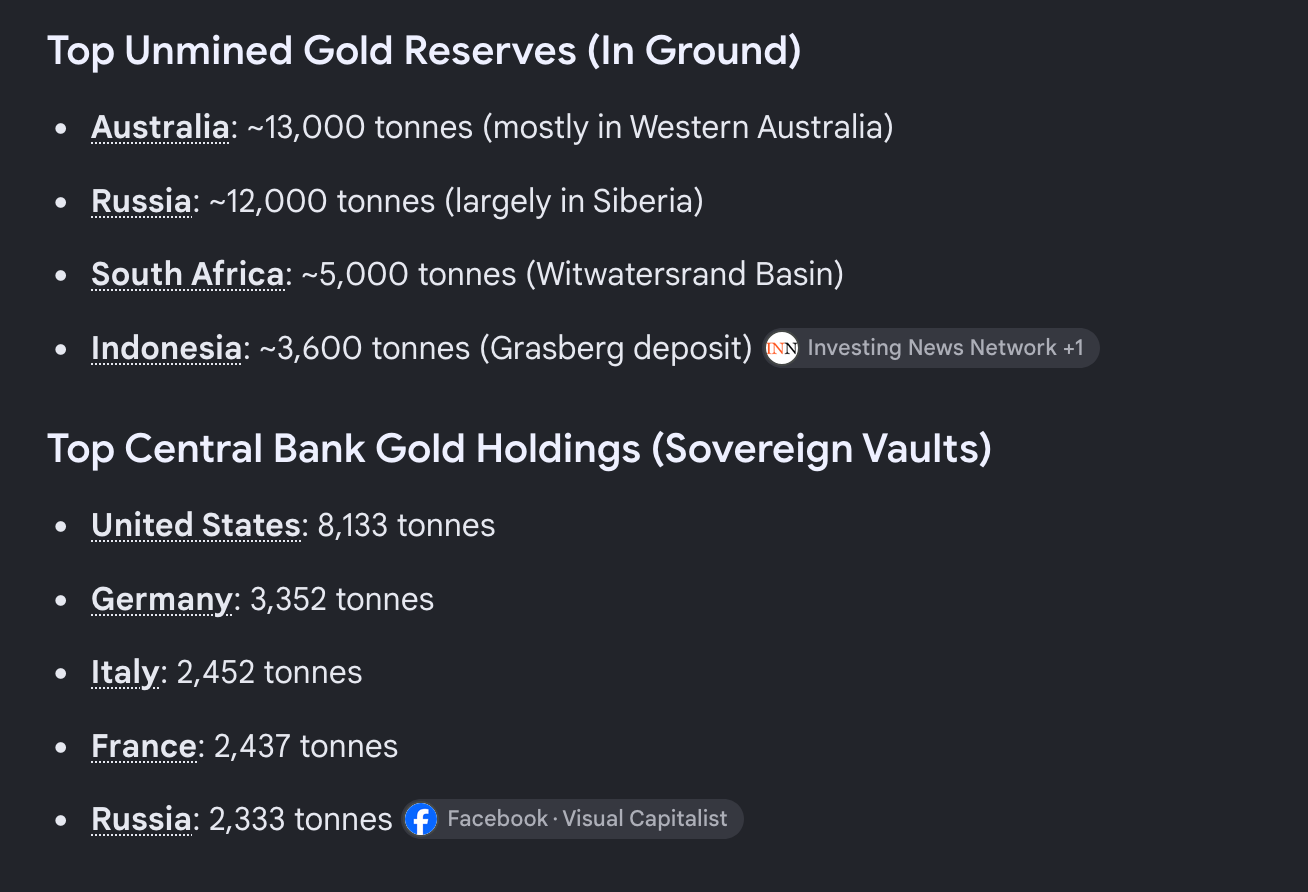Click the Russia link with 2,333 tonnes
The width and height of the screenshot is (1308, 892).
(141, 819)
